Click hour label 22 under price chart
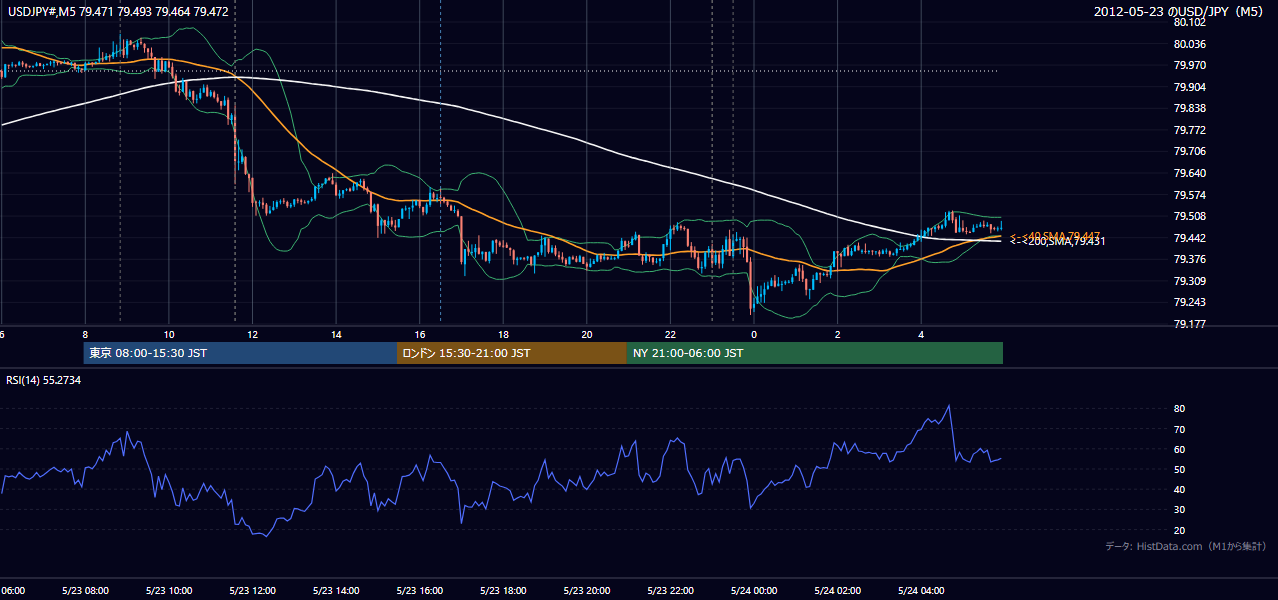 671,335
